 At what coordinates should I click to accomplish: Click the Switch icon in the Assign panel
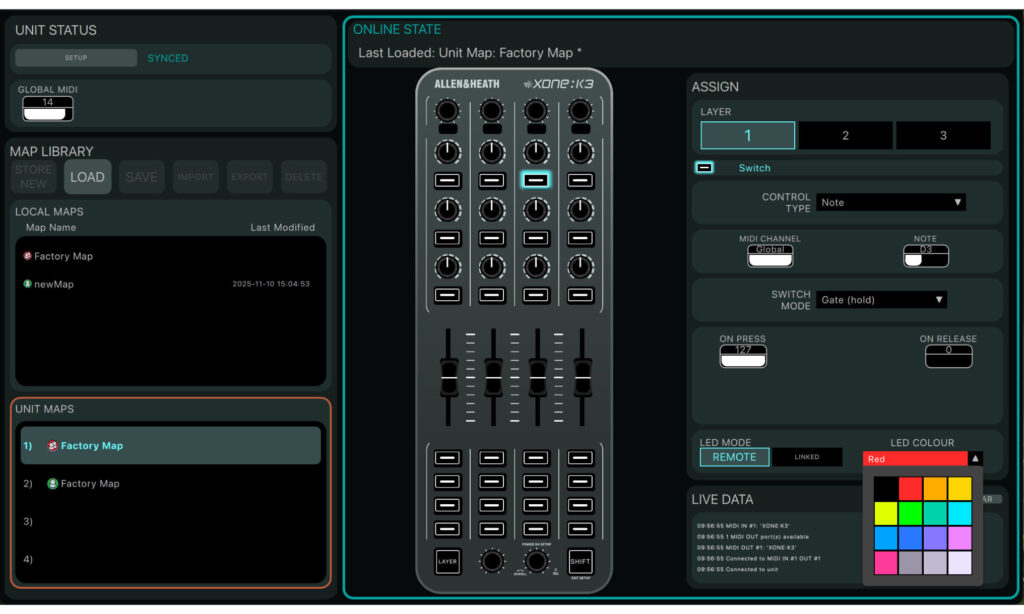coord(705,168)
